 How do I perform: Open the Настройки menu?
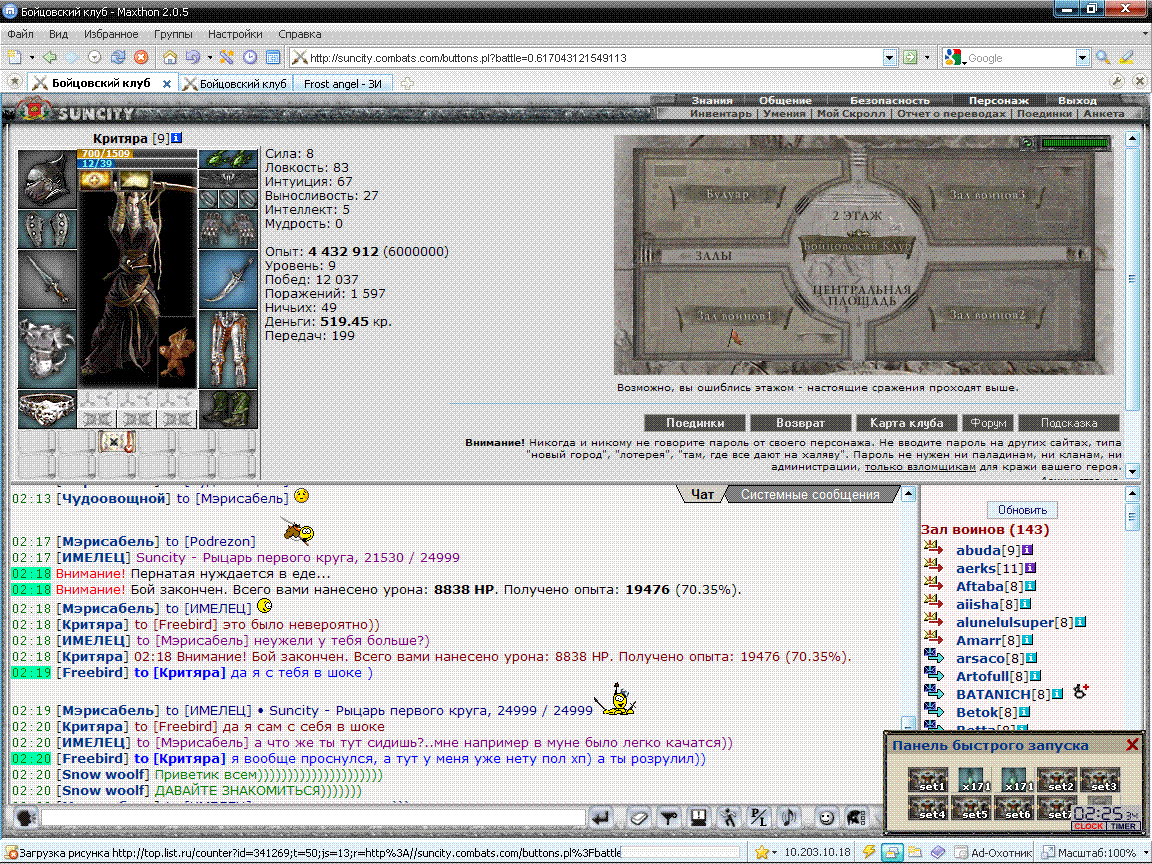click(235, 34)
